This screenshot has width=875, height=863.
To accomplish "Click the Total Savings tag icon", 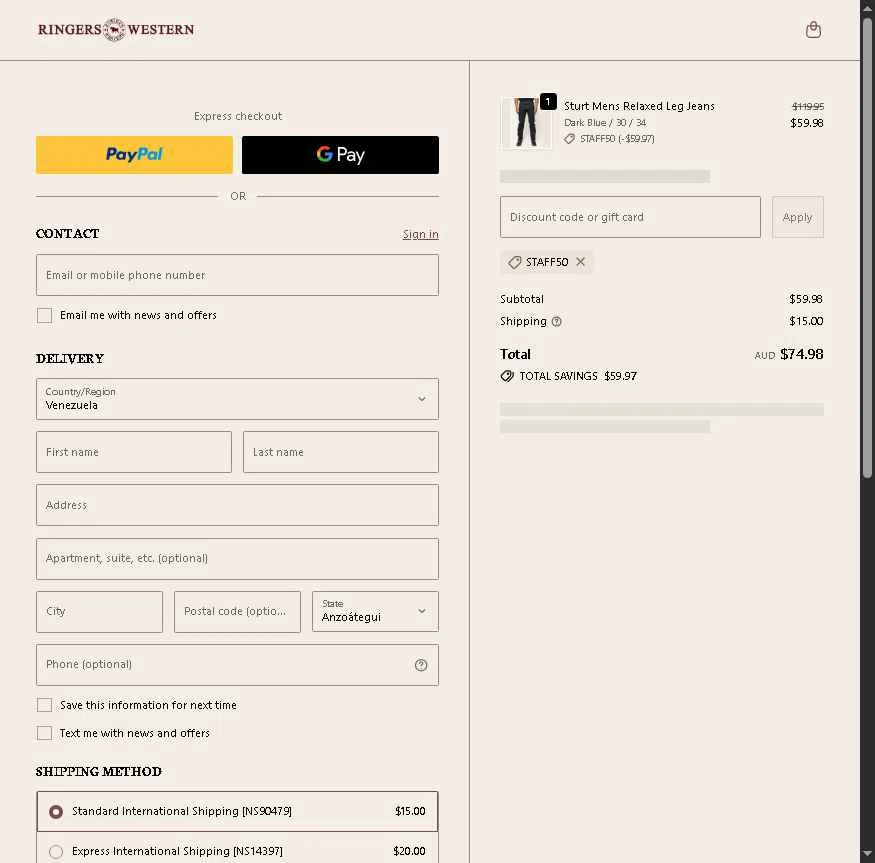I will (507, 376).
